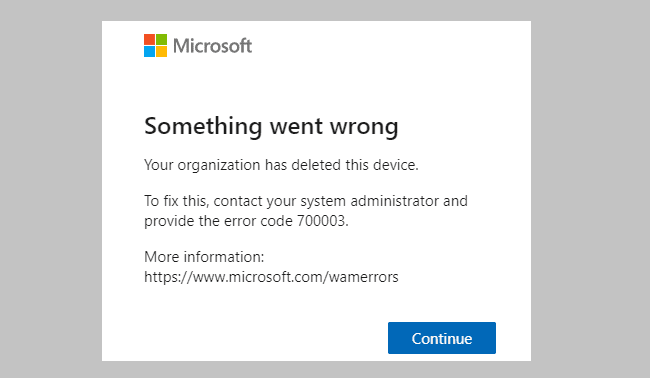Viewport: 650px width, 378px height.
Task: Click the yellow square of the logo
Action: point(161,51)
